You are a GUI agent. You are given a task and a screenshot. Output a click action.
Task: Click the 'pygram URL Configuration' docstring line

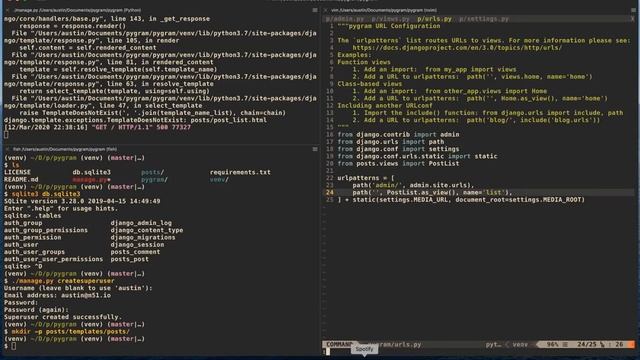[389, 26]
